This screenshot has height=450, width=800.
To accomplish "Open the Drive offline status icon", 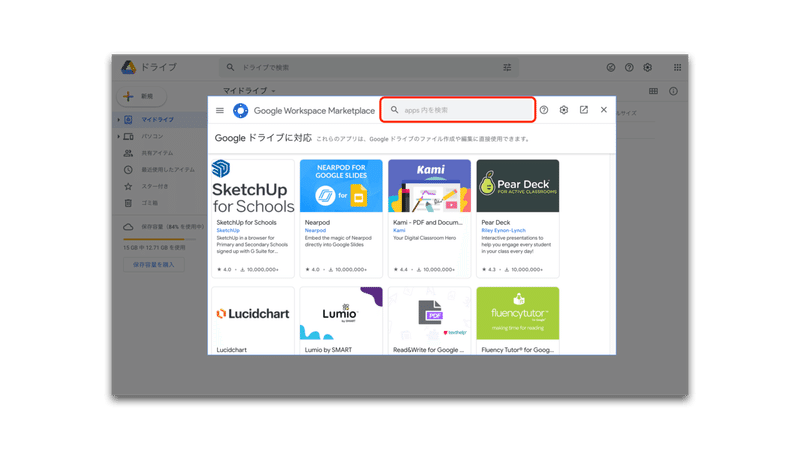I will (x=611, y=67).
